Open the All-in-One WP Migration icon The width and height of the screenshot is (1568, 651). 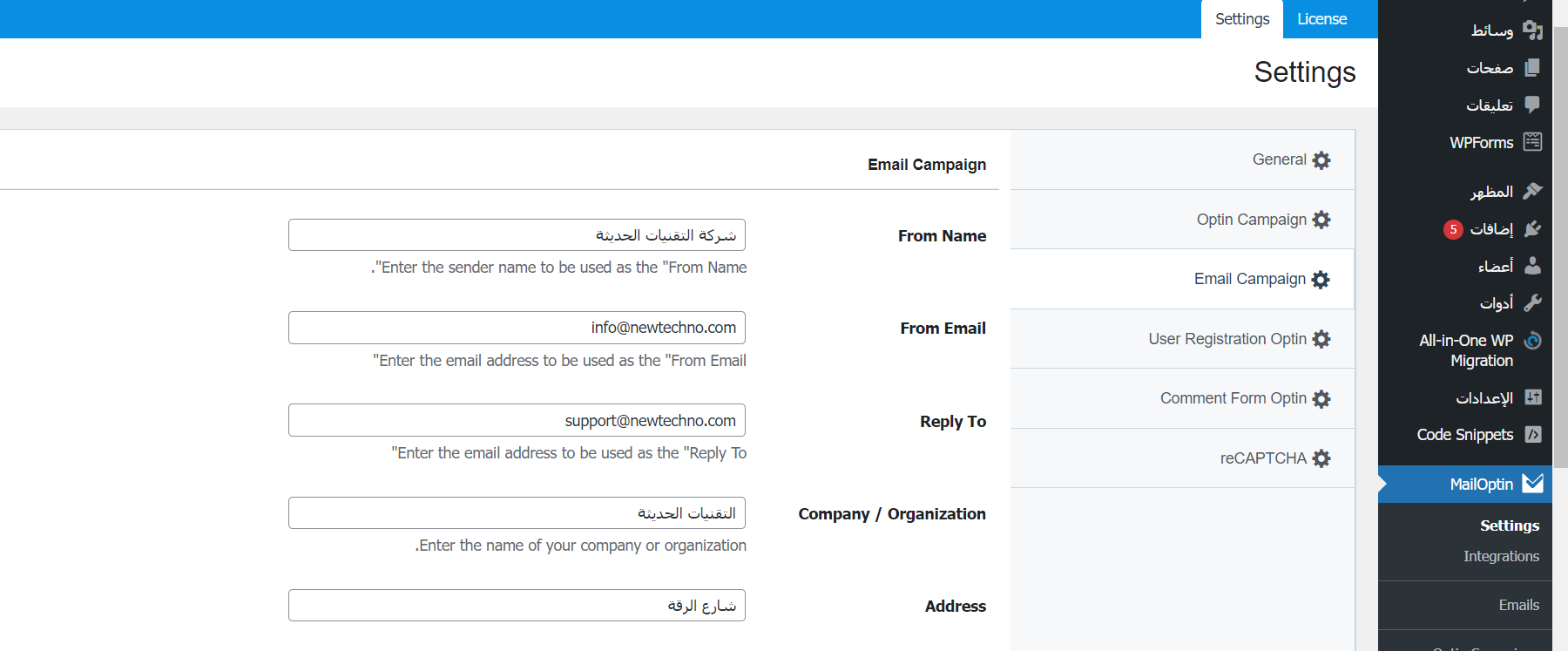point(1532,341)
